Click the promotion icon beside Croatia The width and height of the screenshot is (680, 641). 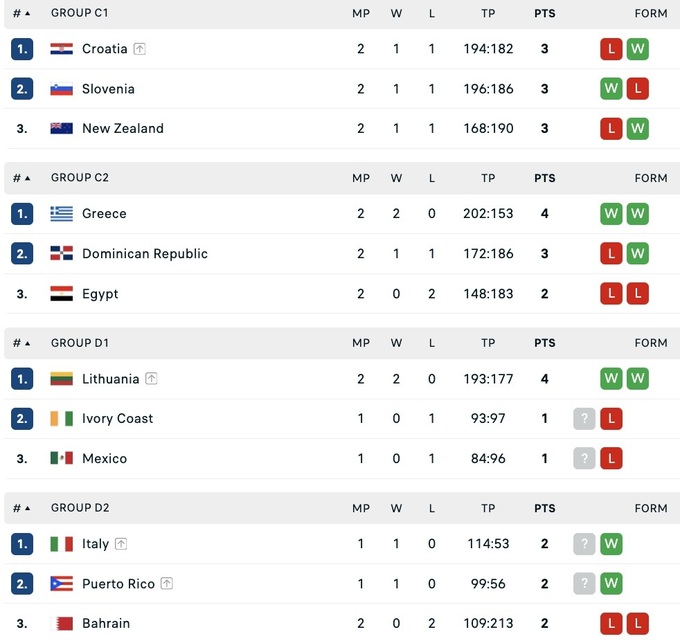tap(140, 49)
